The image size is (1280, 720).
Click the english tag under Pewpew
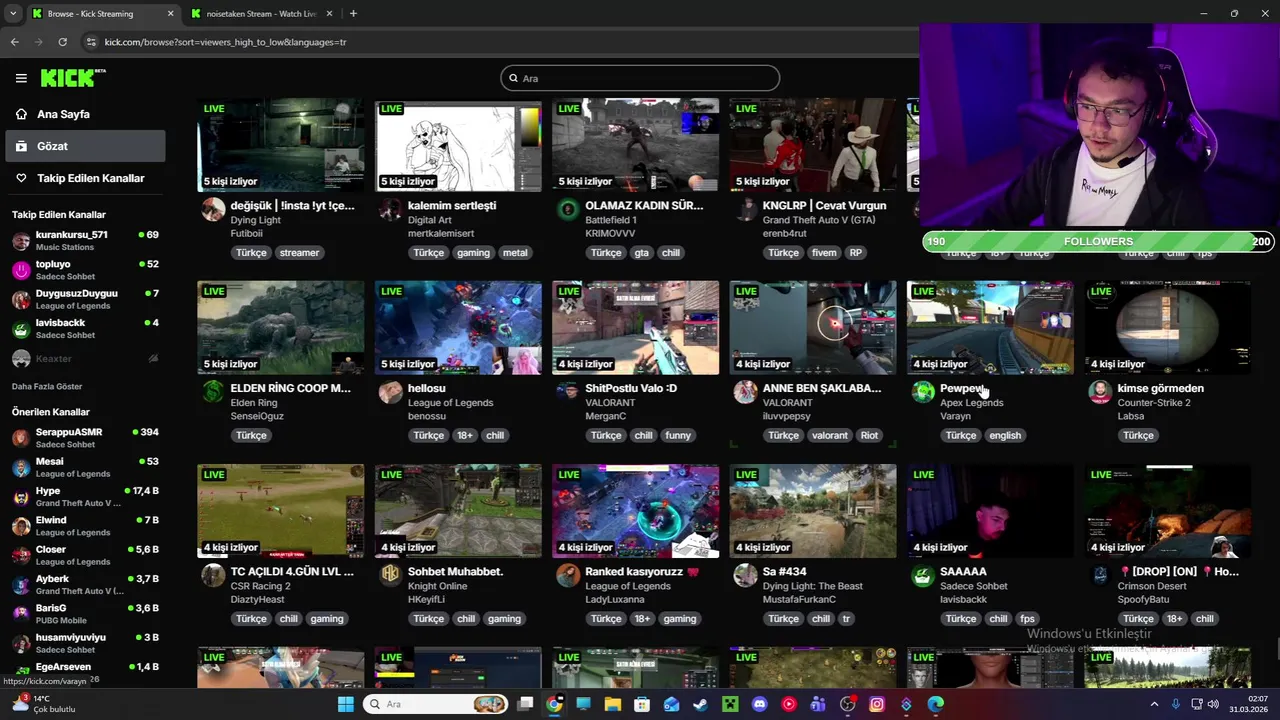(1005, 436)
